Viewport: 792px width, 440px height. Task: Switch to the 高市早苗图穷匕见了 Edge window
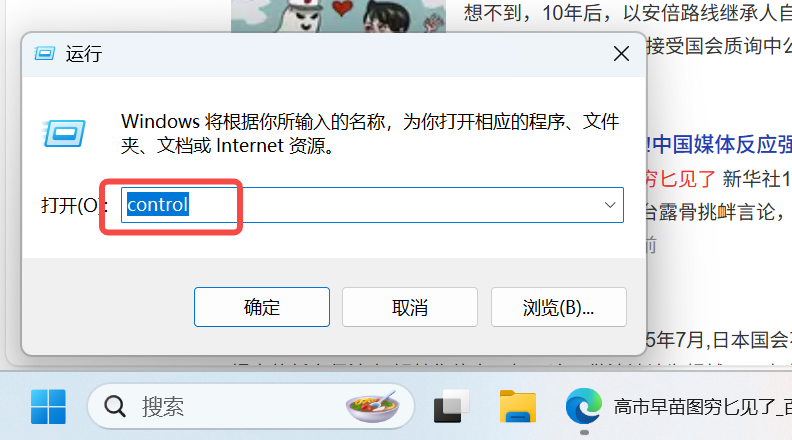[702, 407]
